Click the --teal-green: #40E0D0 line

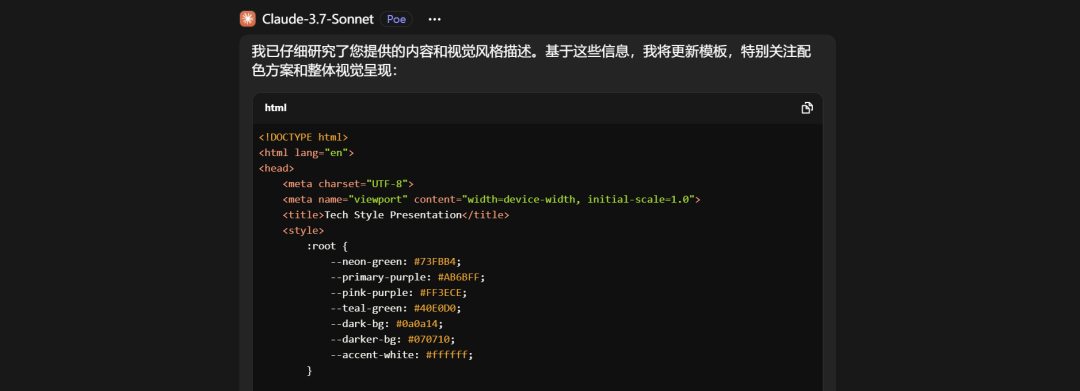coord(395,308)
